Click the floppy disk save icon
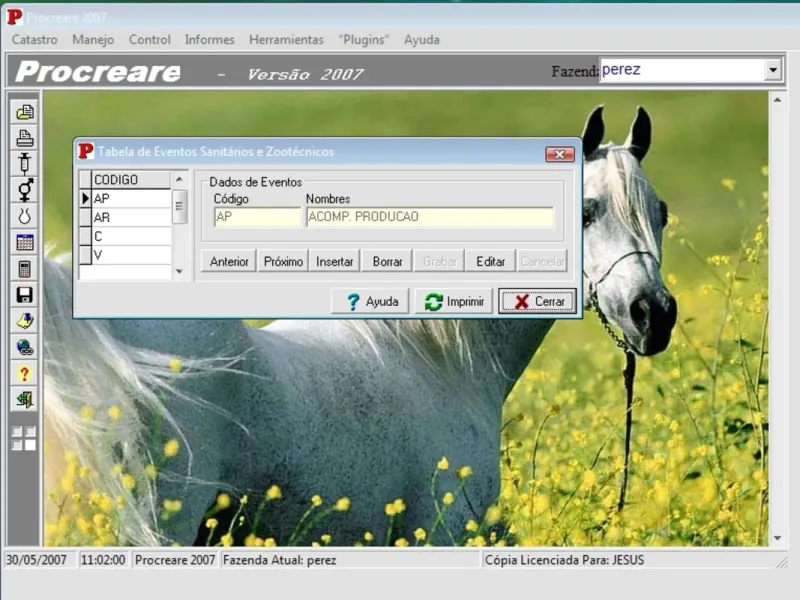 [24, 295]
